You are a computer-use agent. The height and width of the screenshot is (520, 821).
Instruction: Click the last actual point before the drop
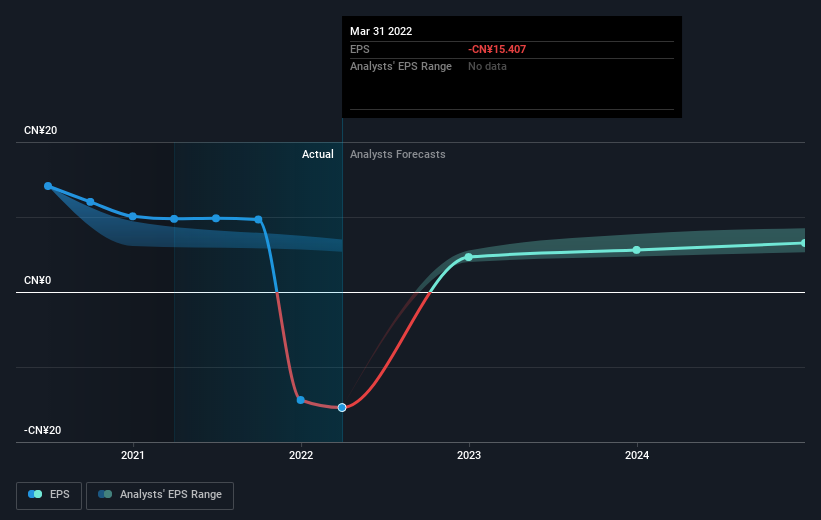258,219
